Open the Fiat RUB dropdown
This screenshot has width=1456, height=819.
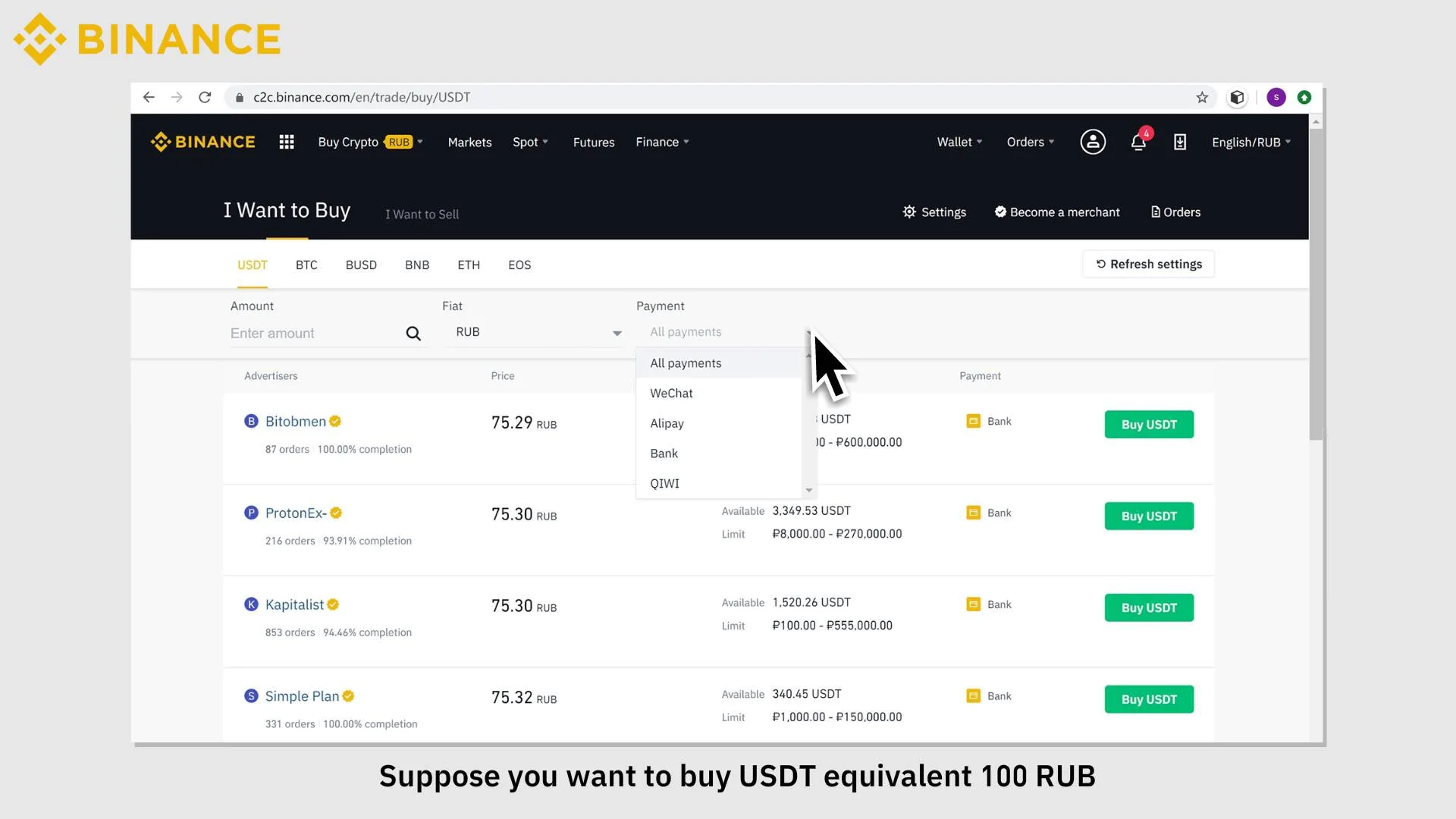[535, 332]
